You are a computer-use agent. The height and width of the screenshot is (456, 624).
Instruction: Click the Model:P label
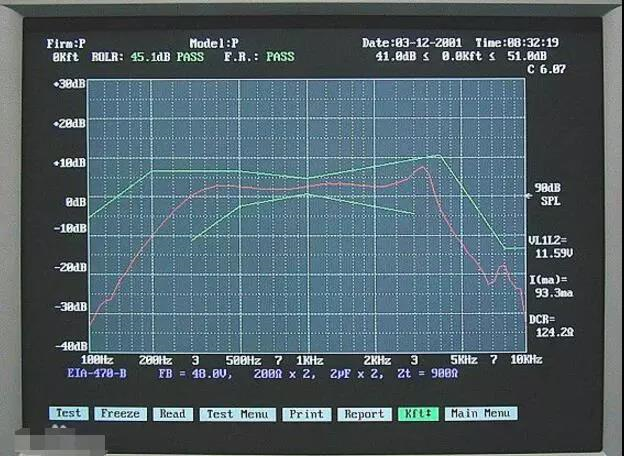[214, 43]
